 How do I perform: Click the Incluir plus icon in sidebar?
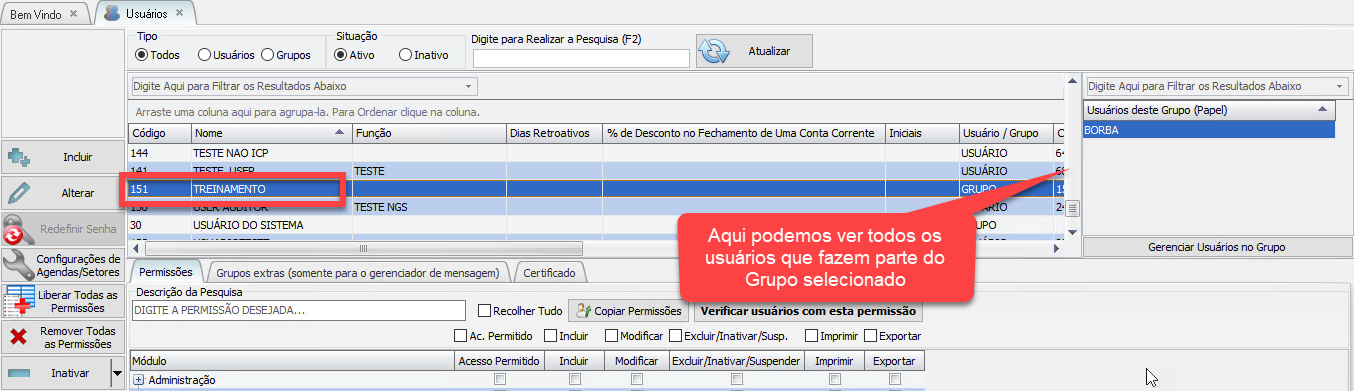click(20, 157)
